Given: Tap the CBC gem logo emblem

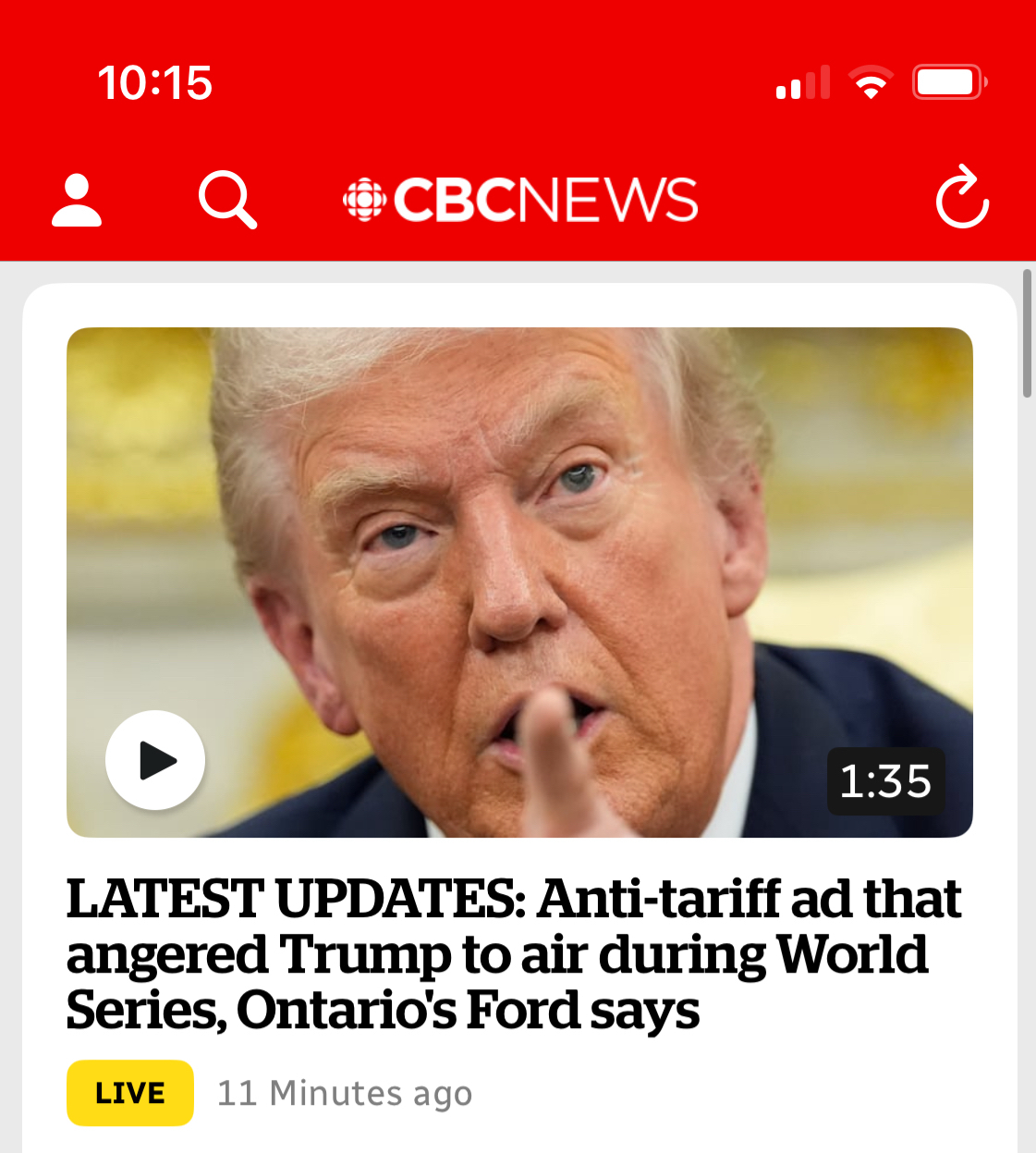Looking at the screenshot, I should (364, 200).
